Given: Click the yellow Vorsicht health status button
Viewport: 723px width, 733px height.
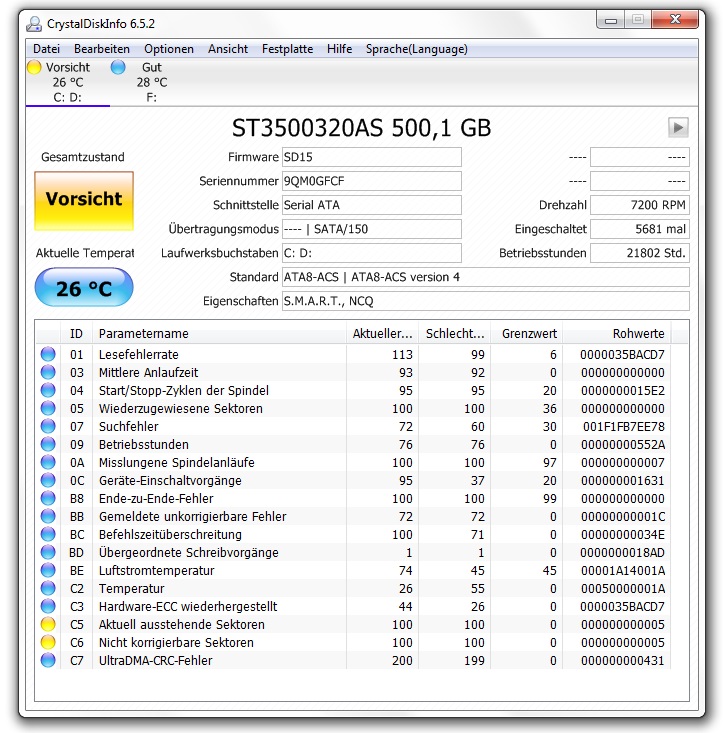Looking at the screenshot, I should (84, 201).
